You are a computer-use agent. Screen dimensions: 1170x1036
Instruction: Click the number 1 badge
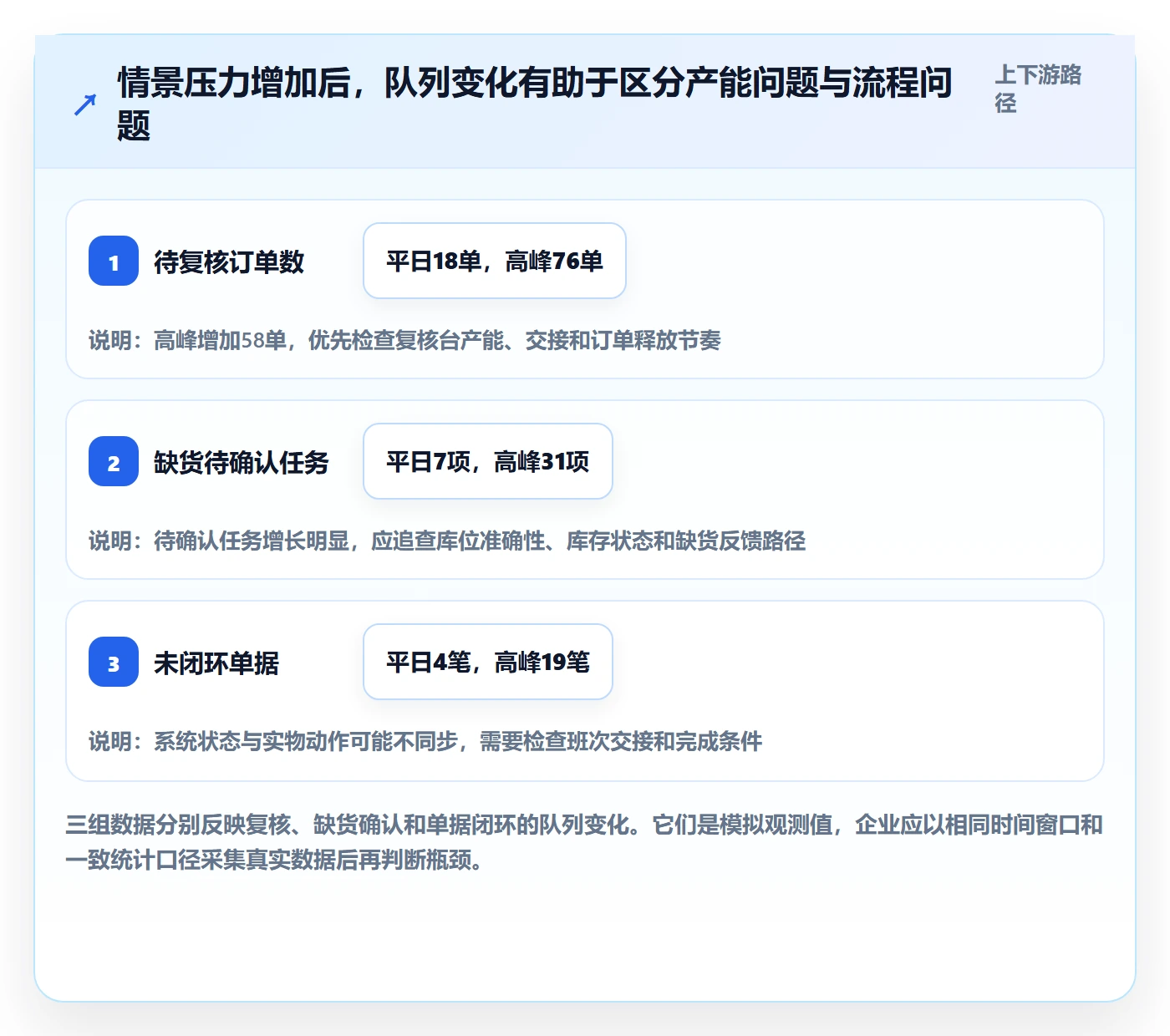[114, 261]
